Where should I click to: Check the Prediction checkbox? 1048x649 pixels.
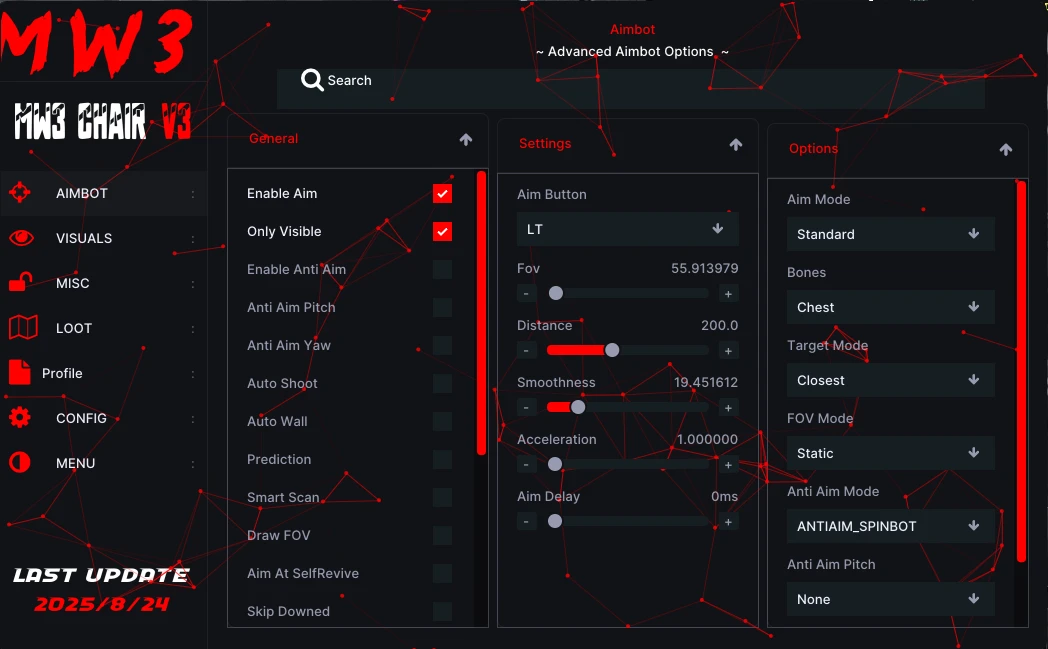coord(442,460)
